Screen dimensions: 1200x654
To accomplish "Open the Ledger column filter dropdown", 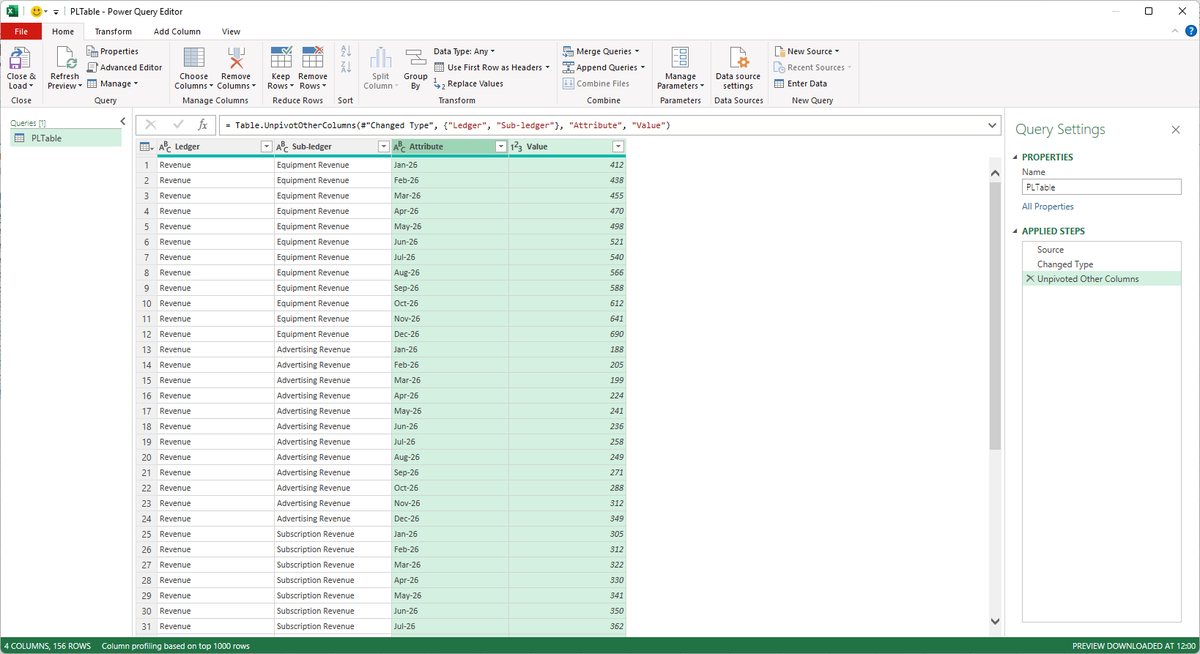I will click(266, 147).
